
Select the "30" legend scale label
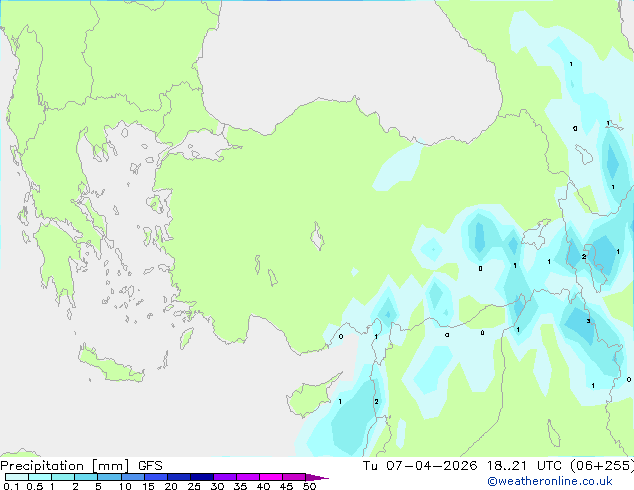tap(217, 486)
